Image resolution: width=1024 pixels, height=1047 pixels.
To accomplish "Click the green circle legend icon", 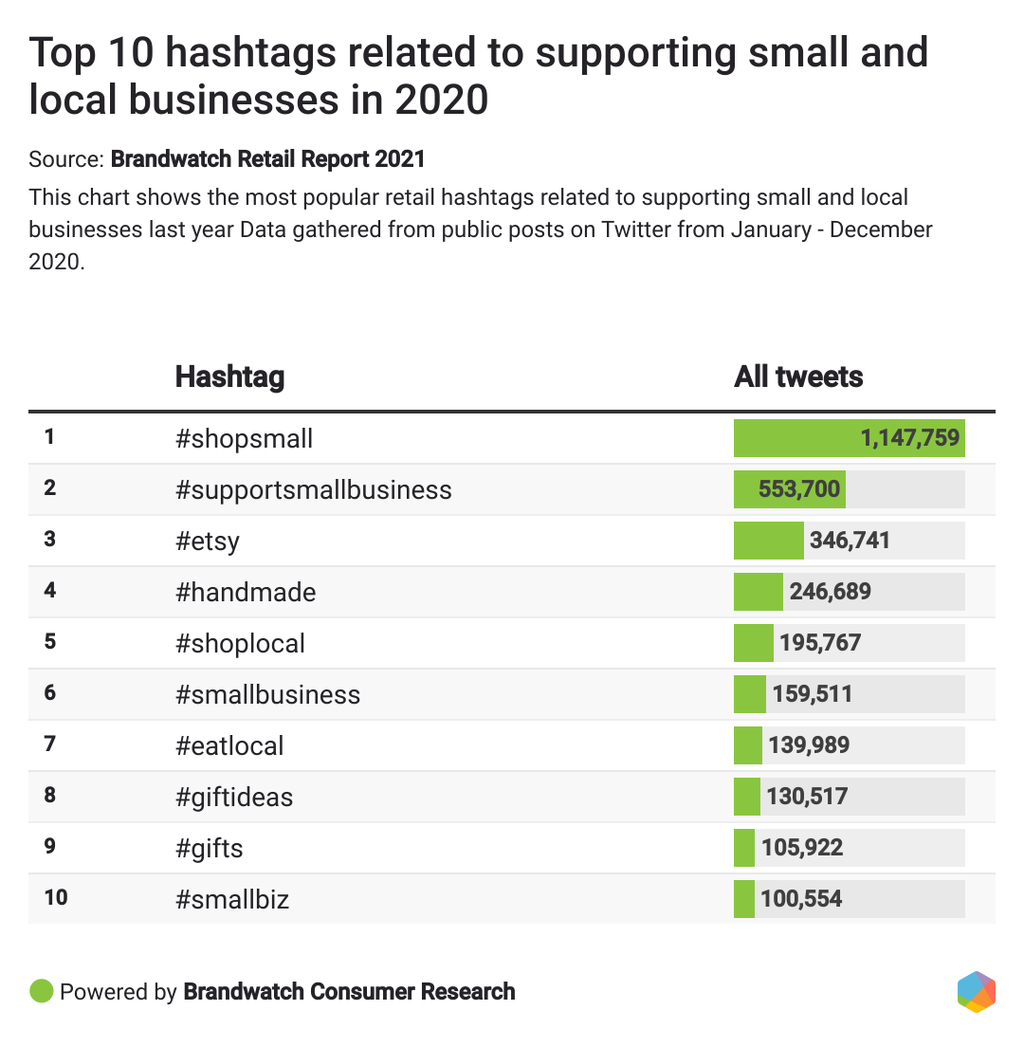I will (x=41, y=991).
